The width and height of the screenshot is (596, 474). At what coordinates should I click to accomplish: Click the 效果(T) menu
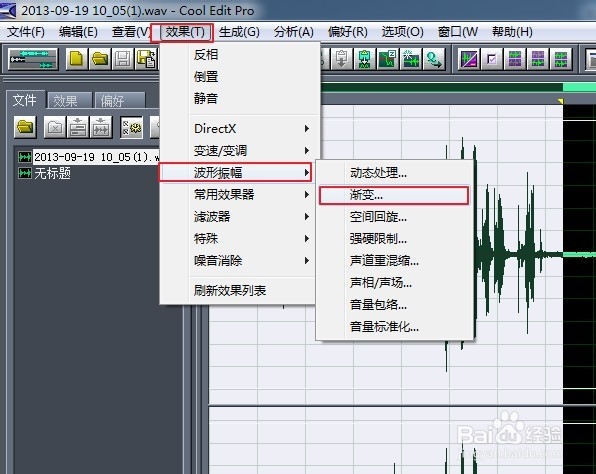click(184, 32)
